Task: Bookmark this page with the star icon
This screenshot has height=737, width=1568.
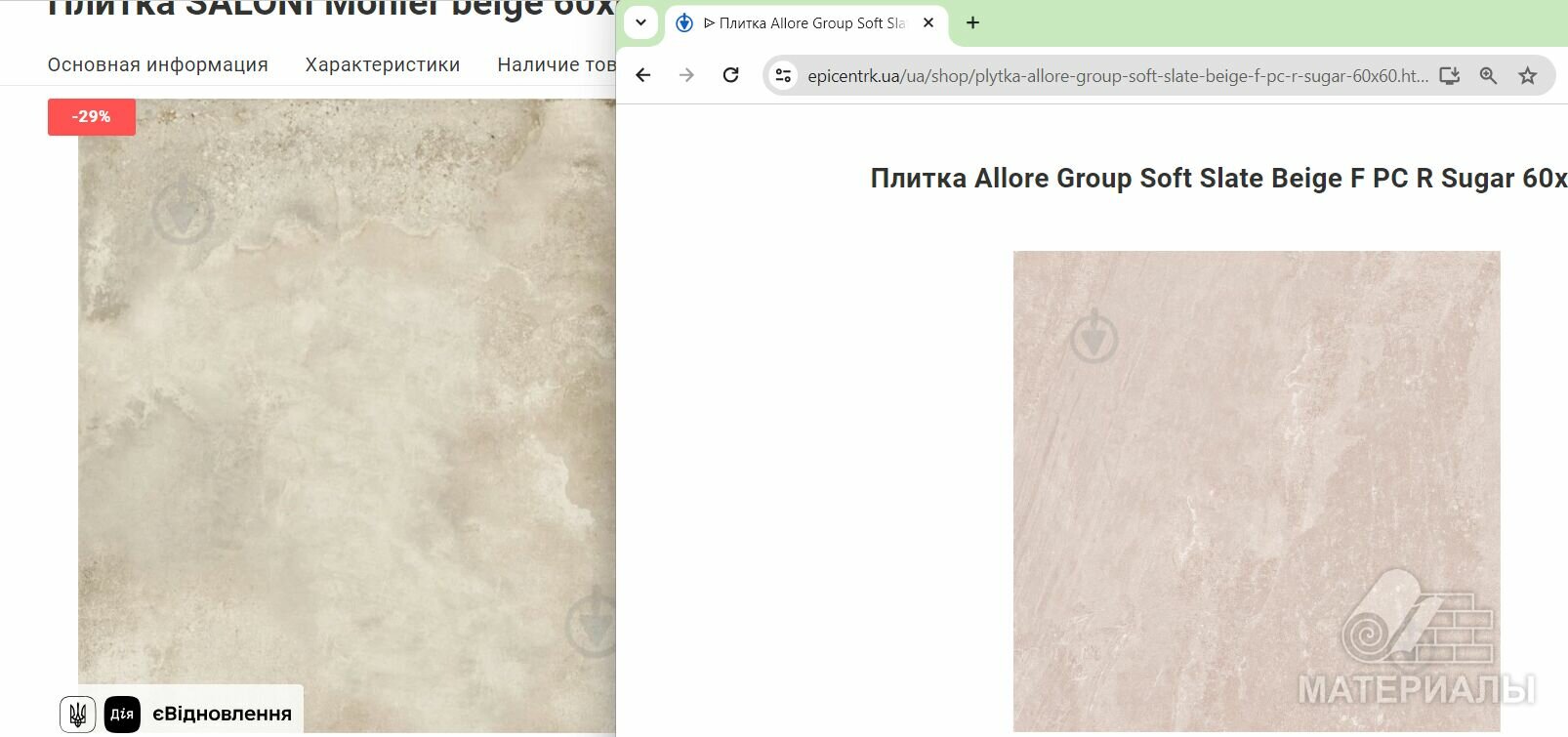Action: coord(1528,75)
